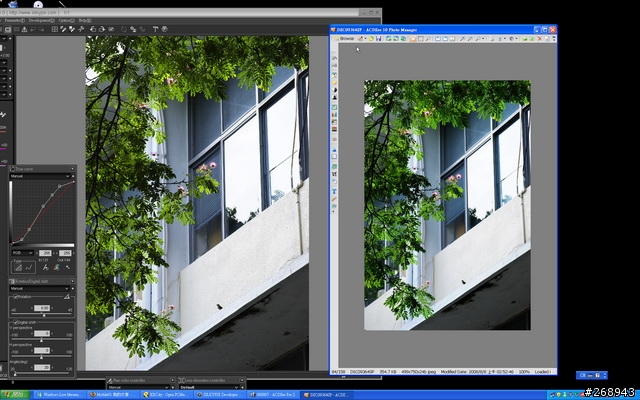640x400 pixels.
Task: Open the Fine color controller preset dropdown
Action: (139, 387)
